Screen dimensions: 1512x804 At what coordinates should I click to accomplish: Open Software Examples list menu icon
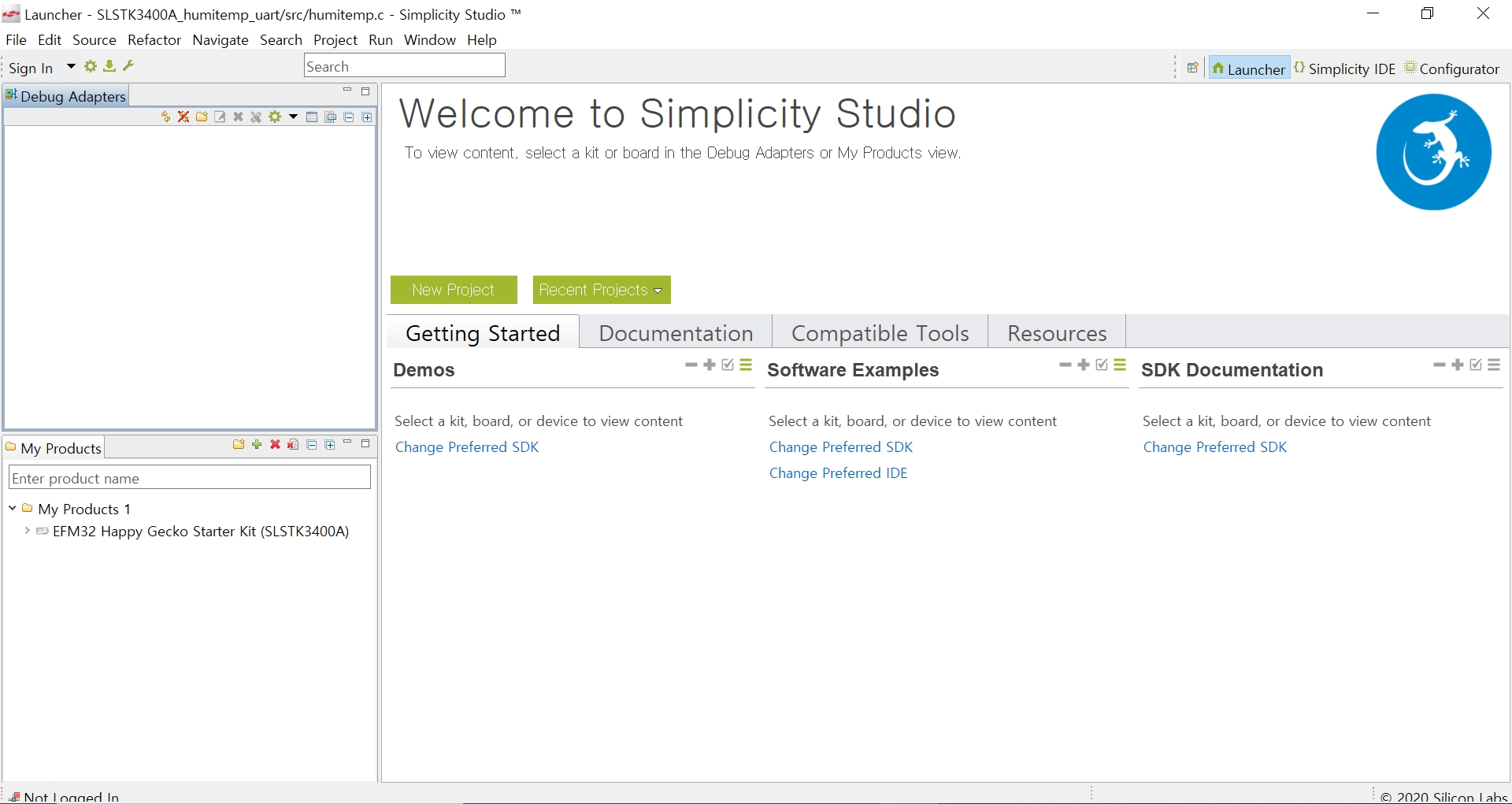click(1120, 365)
